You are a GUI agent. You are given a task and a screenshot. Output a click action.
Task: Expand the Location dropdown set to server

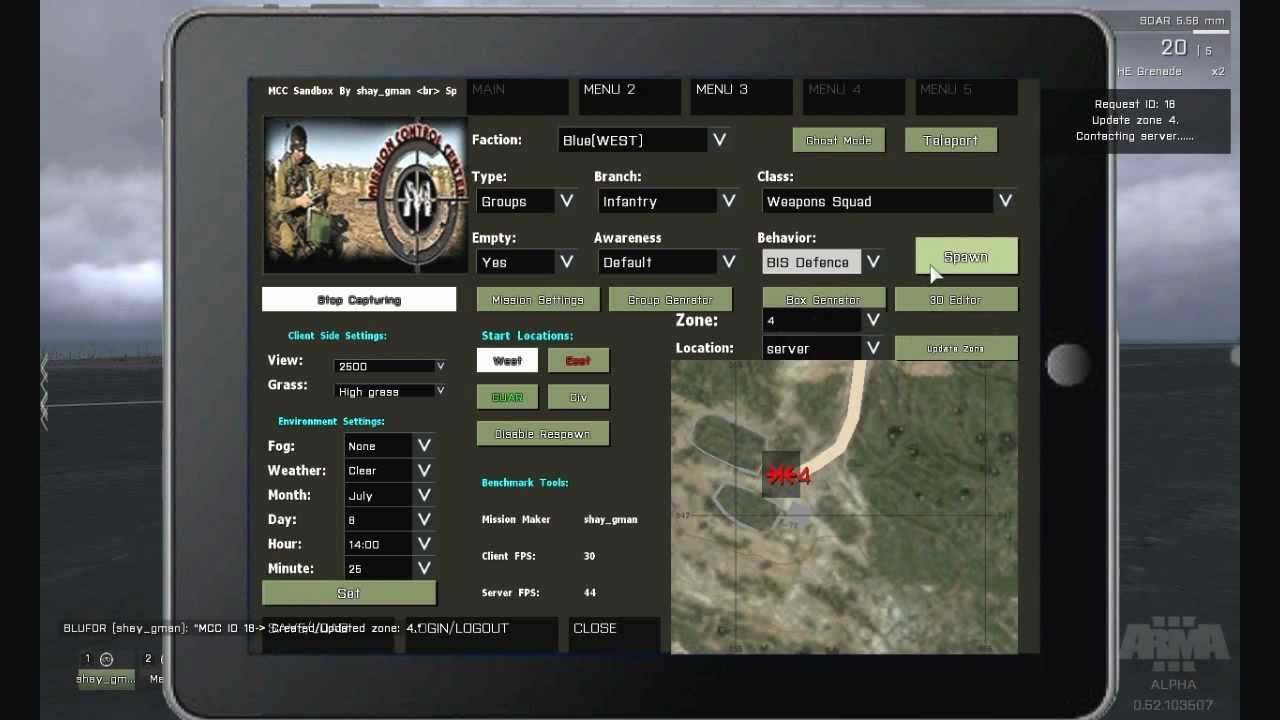pos(822,348)
